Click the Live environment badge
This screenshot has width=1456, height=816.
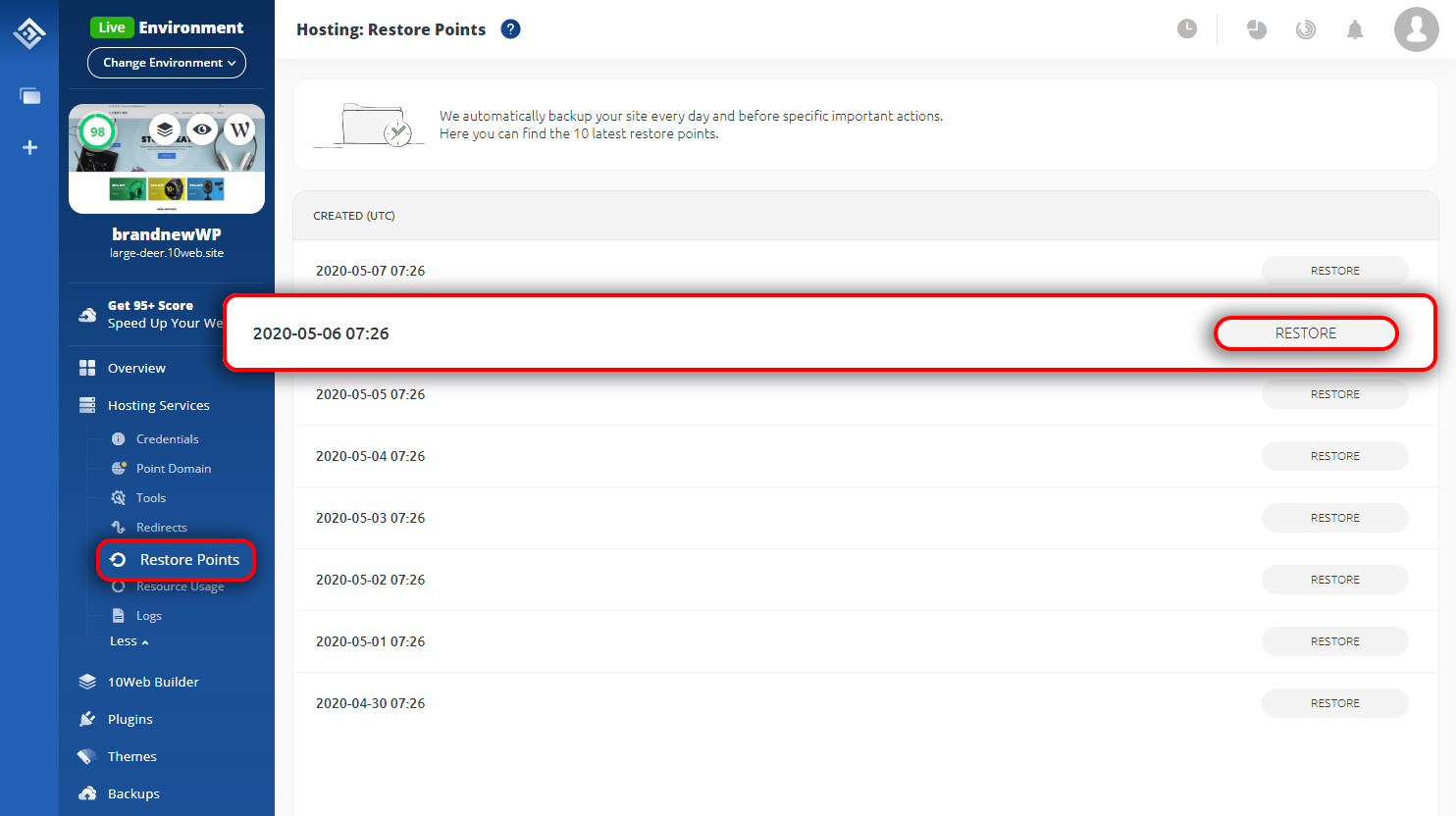click(112, 27)
